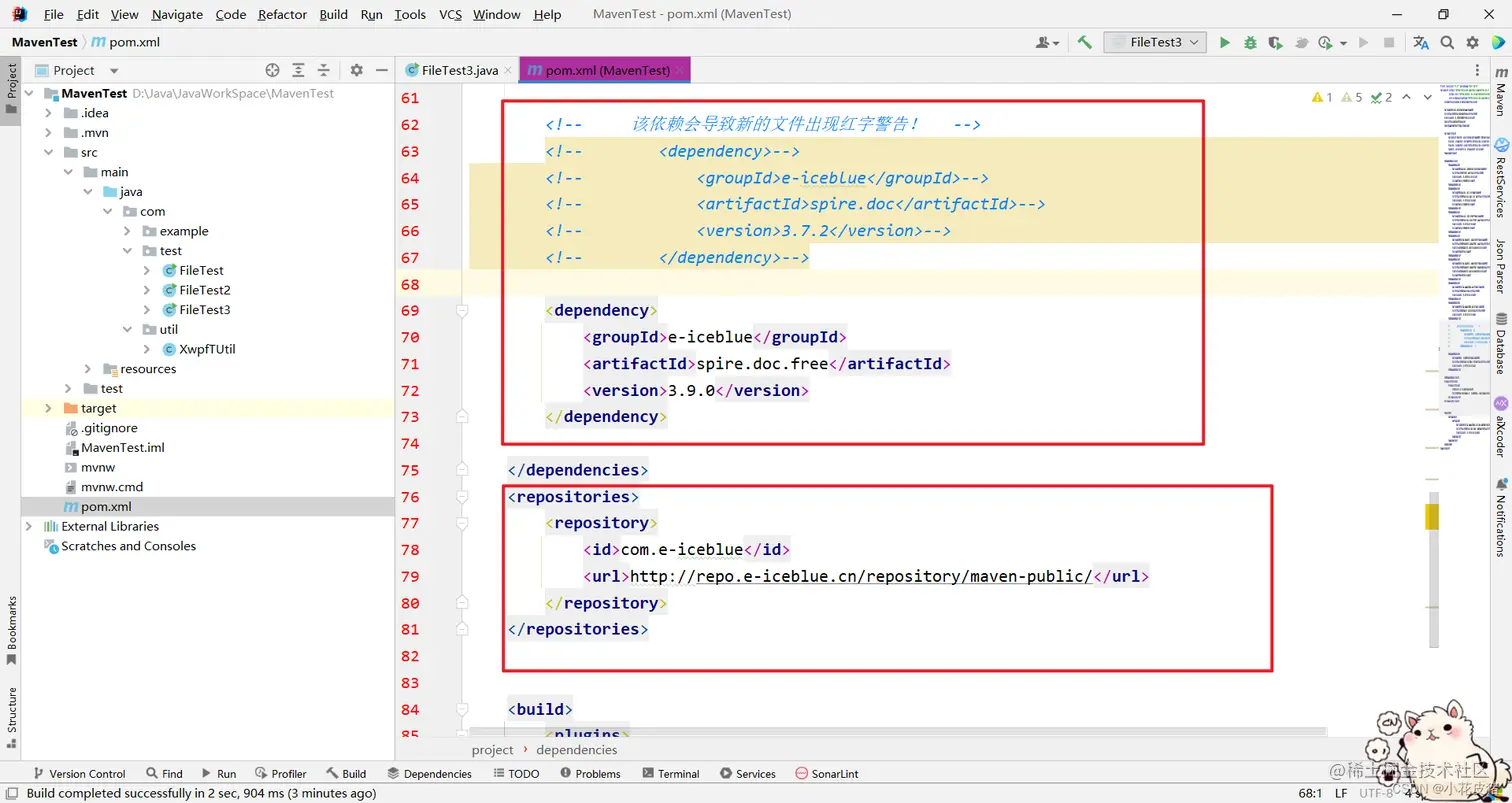Screen dimensions: 1512x803
Task: Close the FileTest3.java editor tab
Action: (508, 71)
